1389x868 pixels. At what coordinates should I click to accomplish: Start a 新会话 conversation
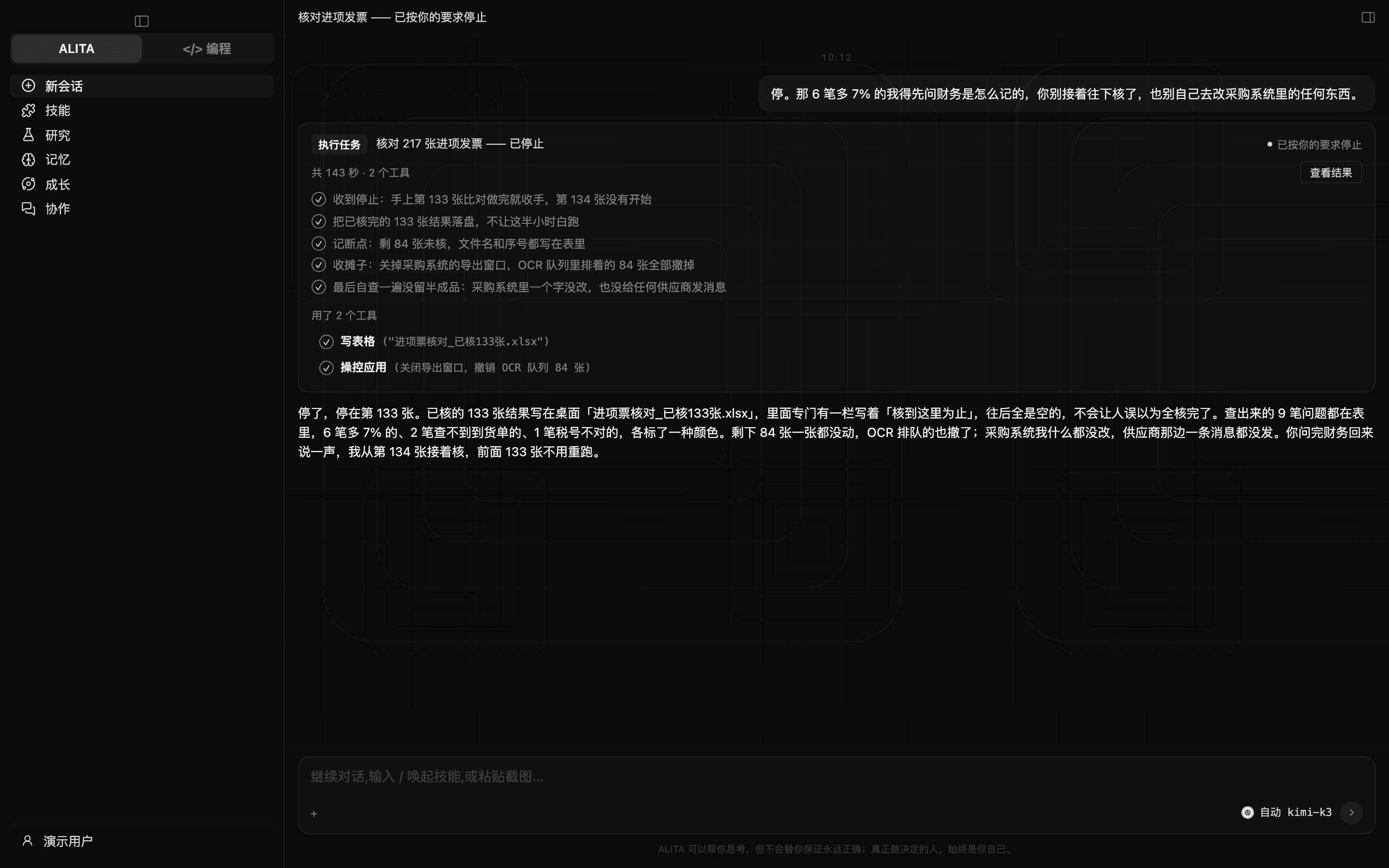coord(142,85)
